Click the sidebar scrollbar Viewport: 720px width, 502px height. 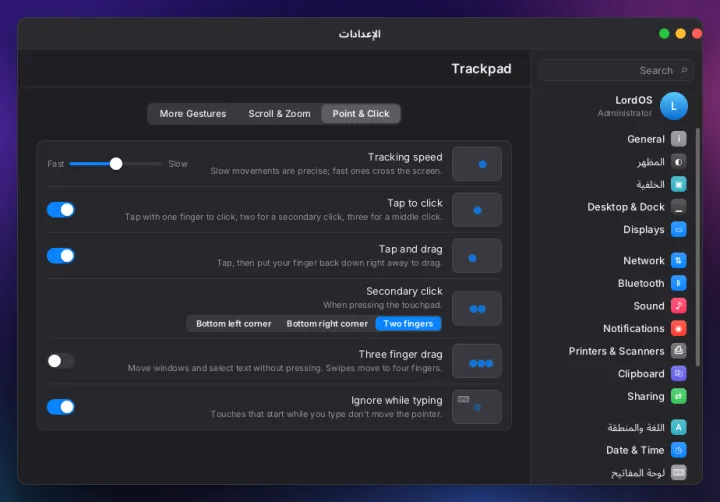click(x=698, y=247)
